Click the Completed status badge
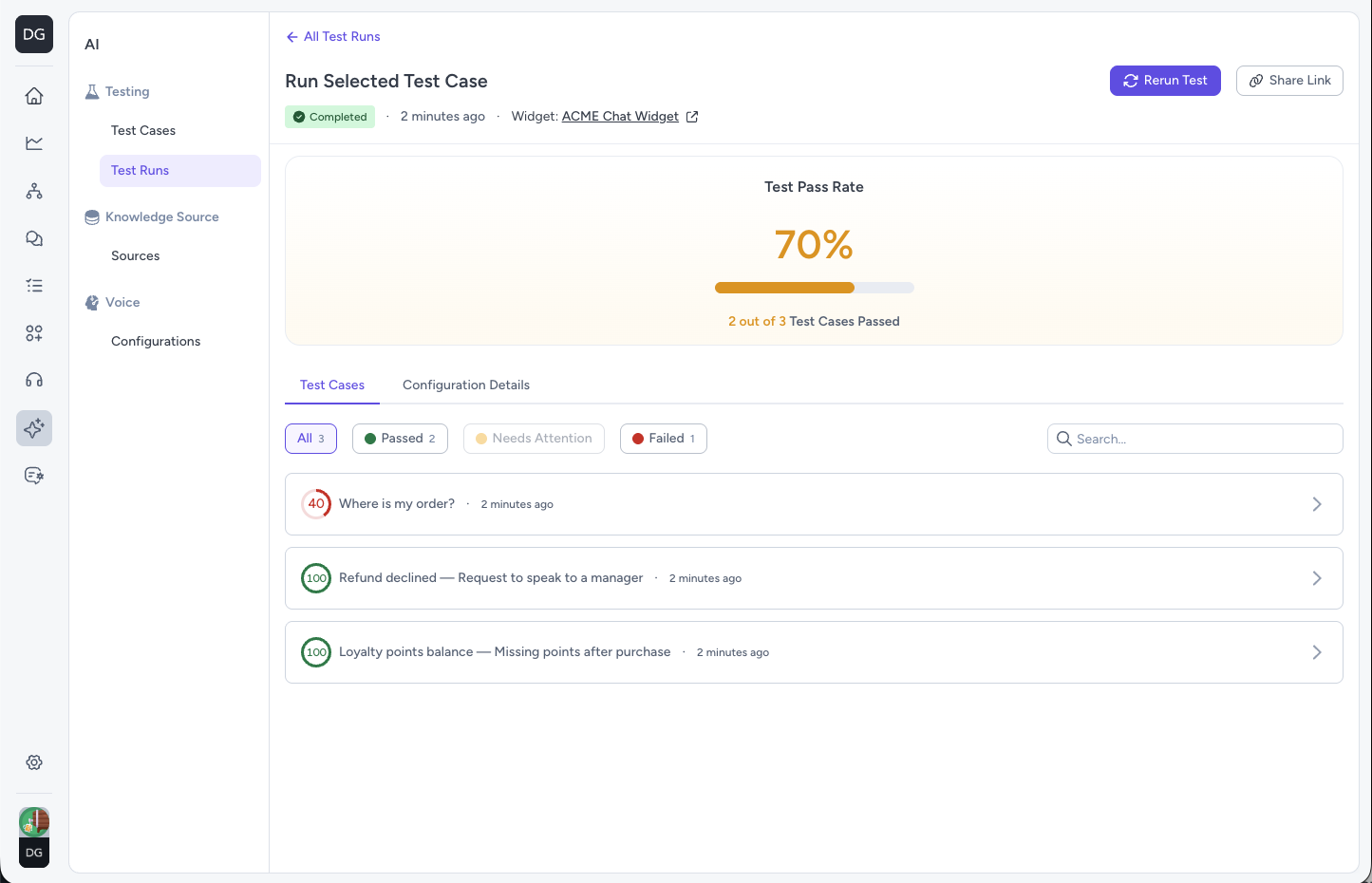 pyautogui.click(x=330, y=117)
